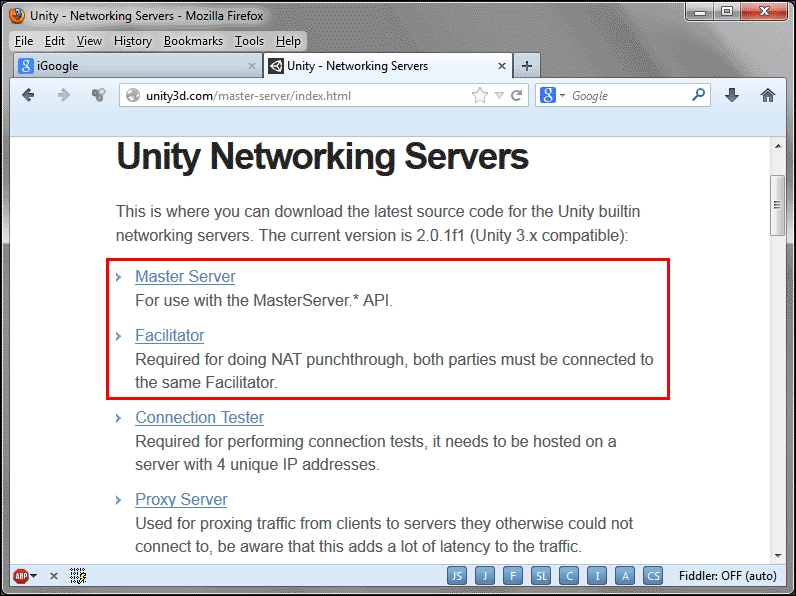Click the Forward navigation arrow
796x596 pixels.
point(63,95)
